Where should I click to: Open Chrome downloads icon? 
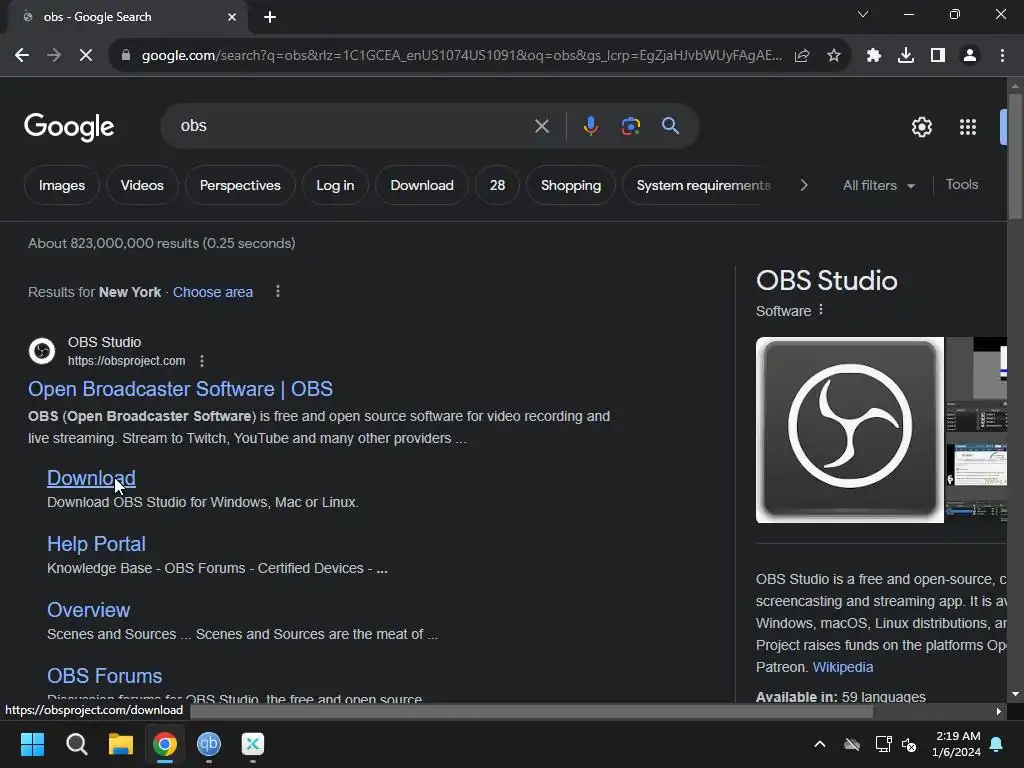pos(906,56)
